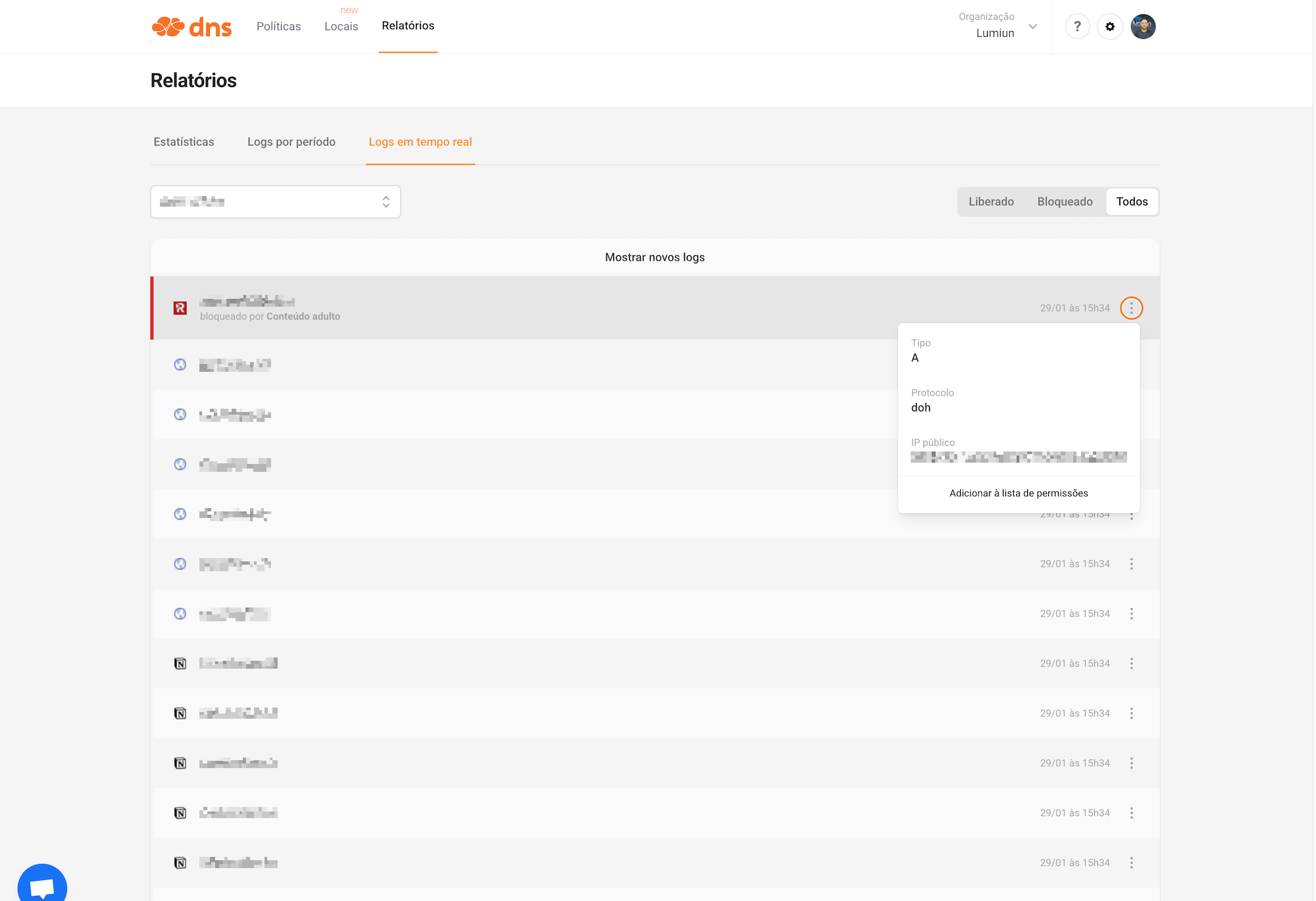1316x901 pixels.
Task: Open three-dot menu of last globe row
Action: click(1131, 614)
